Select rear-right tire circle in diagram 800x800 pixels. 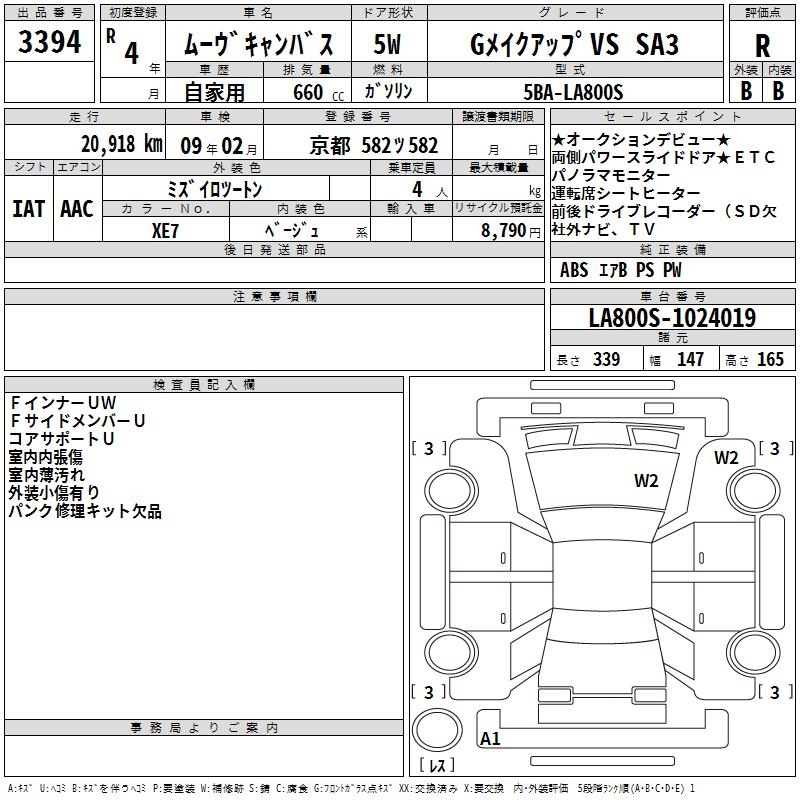click(x=754, y=653)
